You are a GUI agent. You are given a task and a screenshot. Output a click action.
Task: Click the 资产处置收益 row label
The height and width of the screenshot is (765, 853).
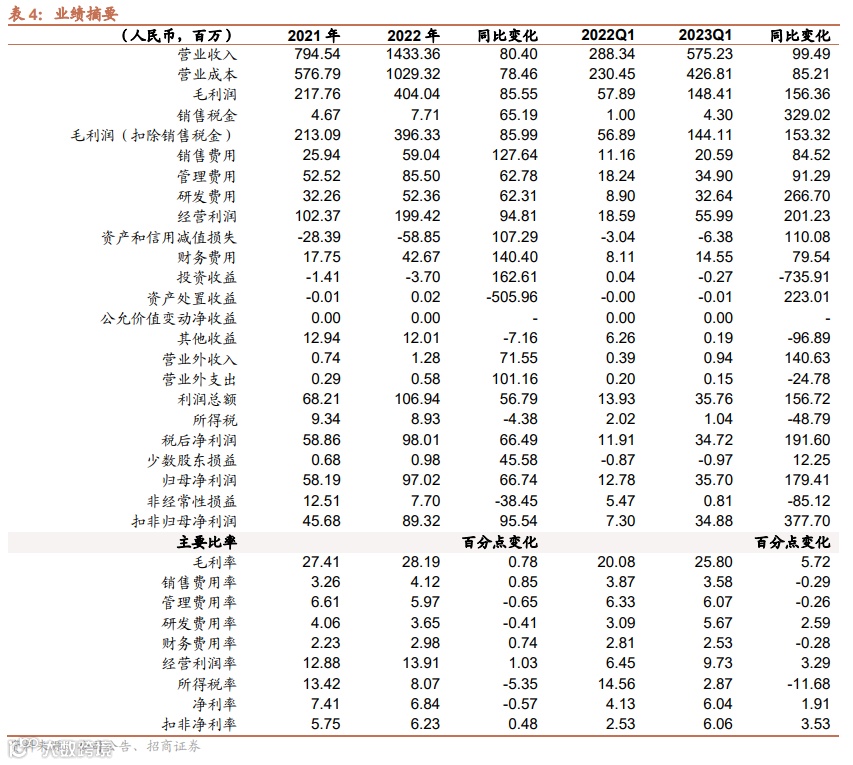point(191,298)
